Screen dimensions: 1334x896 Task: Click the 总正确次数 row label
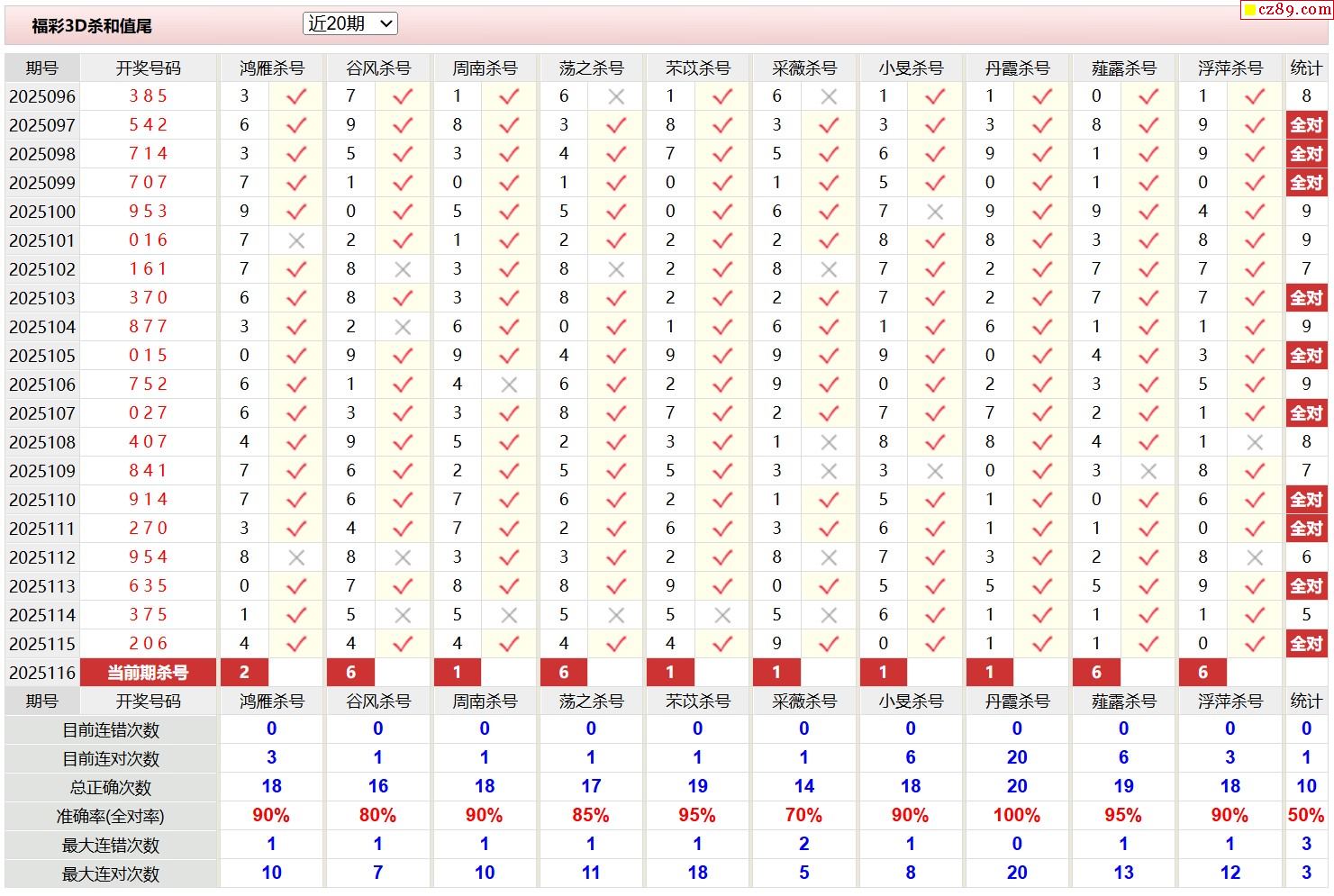tap(111, 788)
